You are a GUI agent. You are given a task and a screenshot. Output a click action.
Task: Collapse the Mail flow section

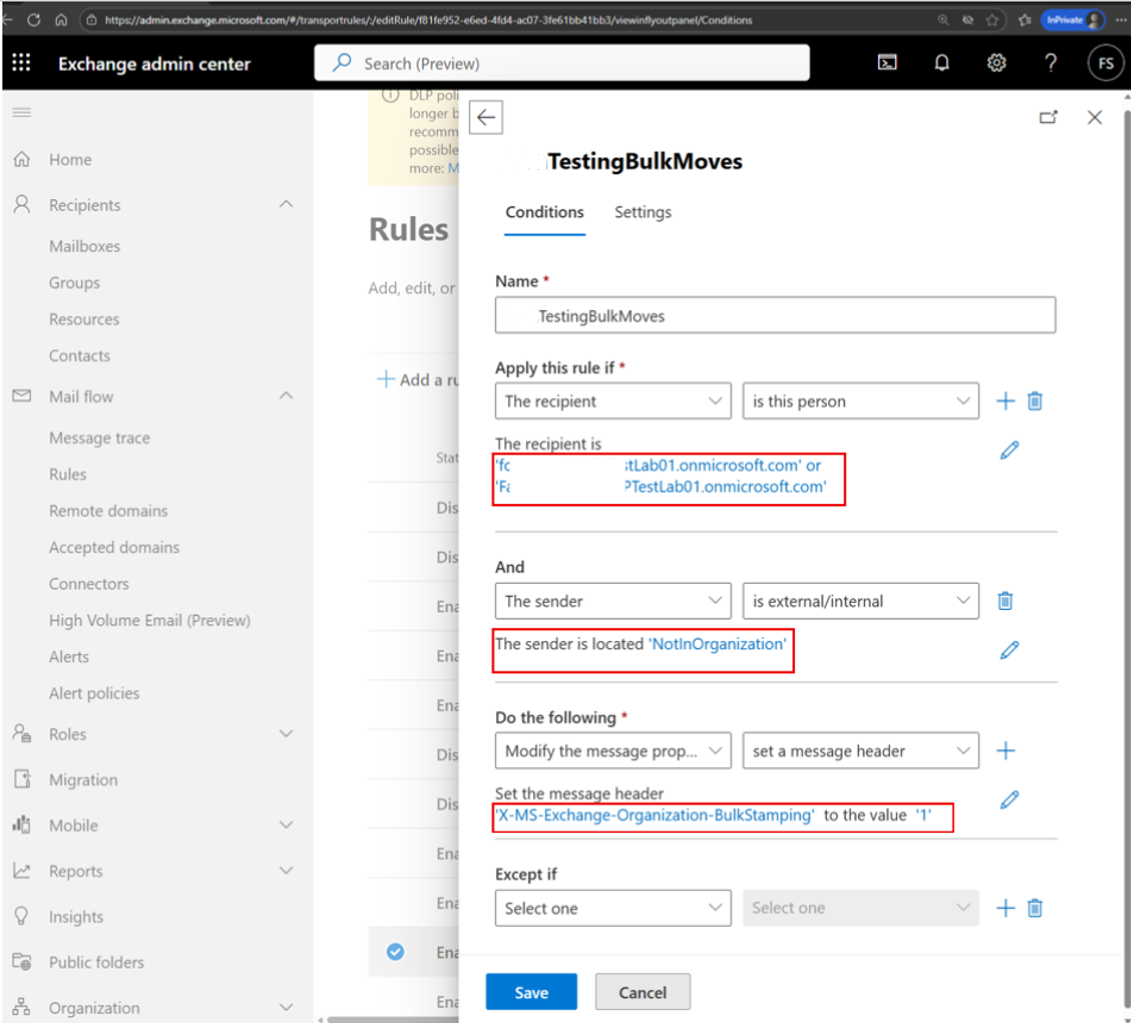coord(287,396)
